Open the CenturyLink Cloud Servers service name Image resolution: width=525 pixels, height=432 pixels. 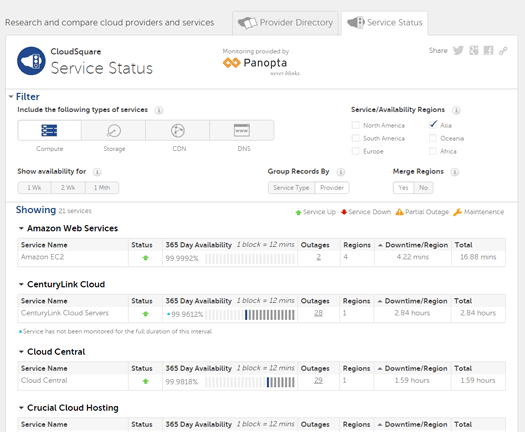(65, 313)
